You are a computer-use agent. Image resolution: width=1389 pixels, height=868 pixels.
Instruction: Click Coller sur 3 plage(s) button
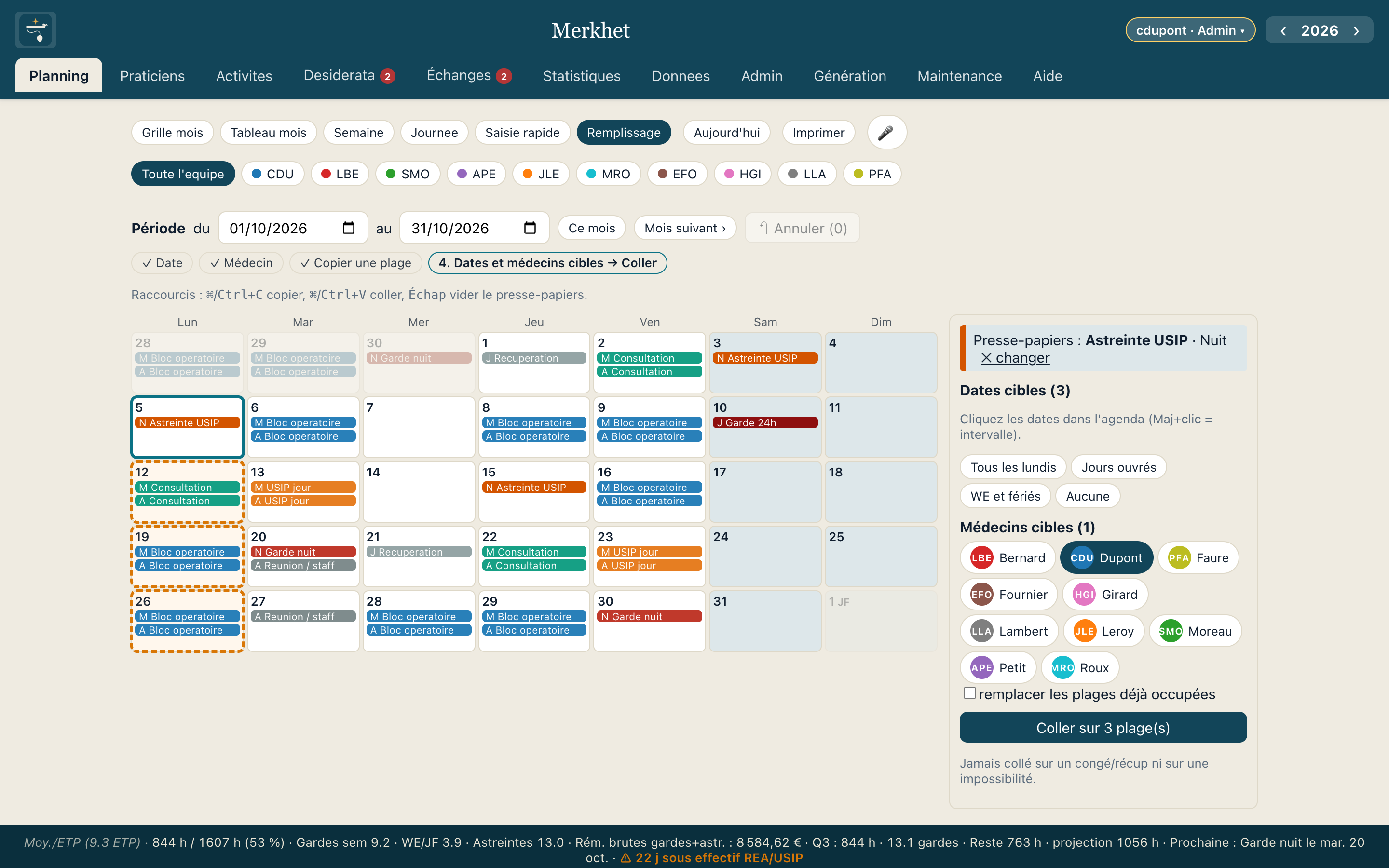pyautogui.click(x=1103, y=727)
